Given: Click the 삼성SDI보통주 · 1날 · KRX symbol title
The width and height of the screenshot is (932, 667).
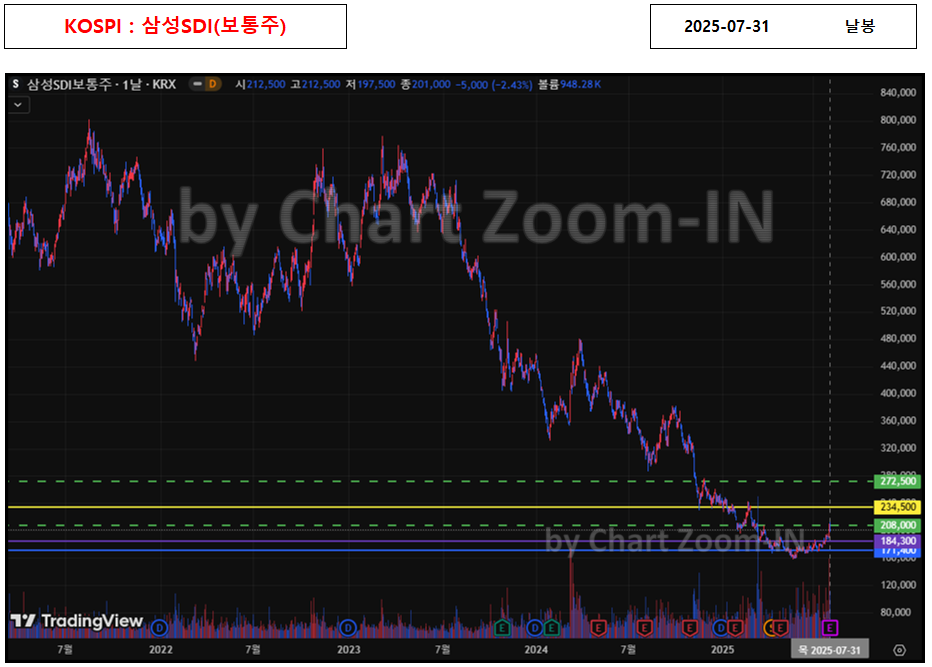Looking at the screenshot, I should click(101, 84).
